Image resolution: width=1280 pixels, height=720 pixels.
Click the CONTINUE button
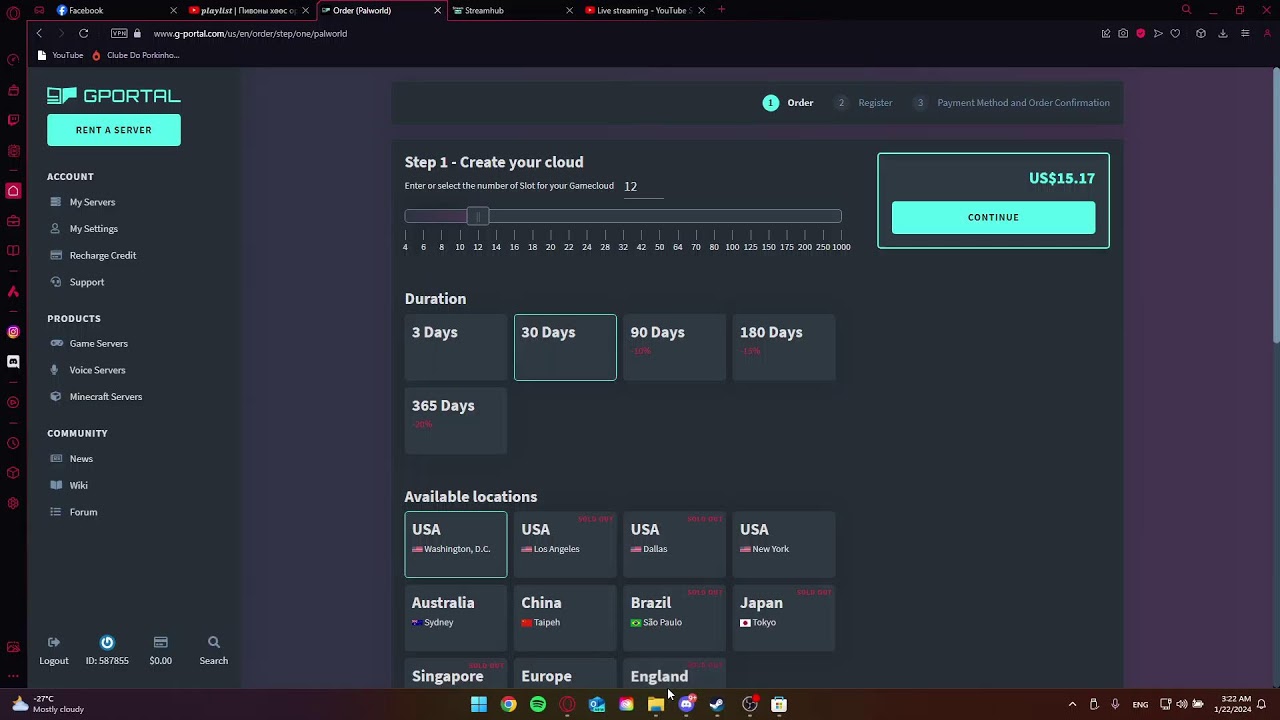coord(993,217)
